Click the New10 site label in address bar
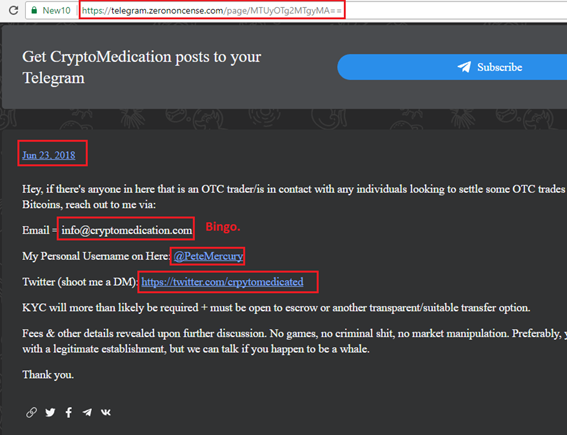 (x=56, y=10)
